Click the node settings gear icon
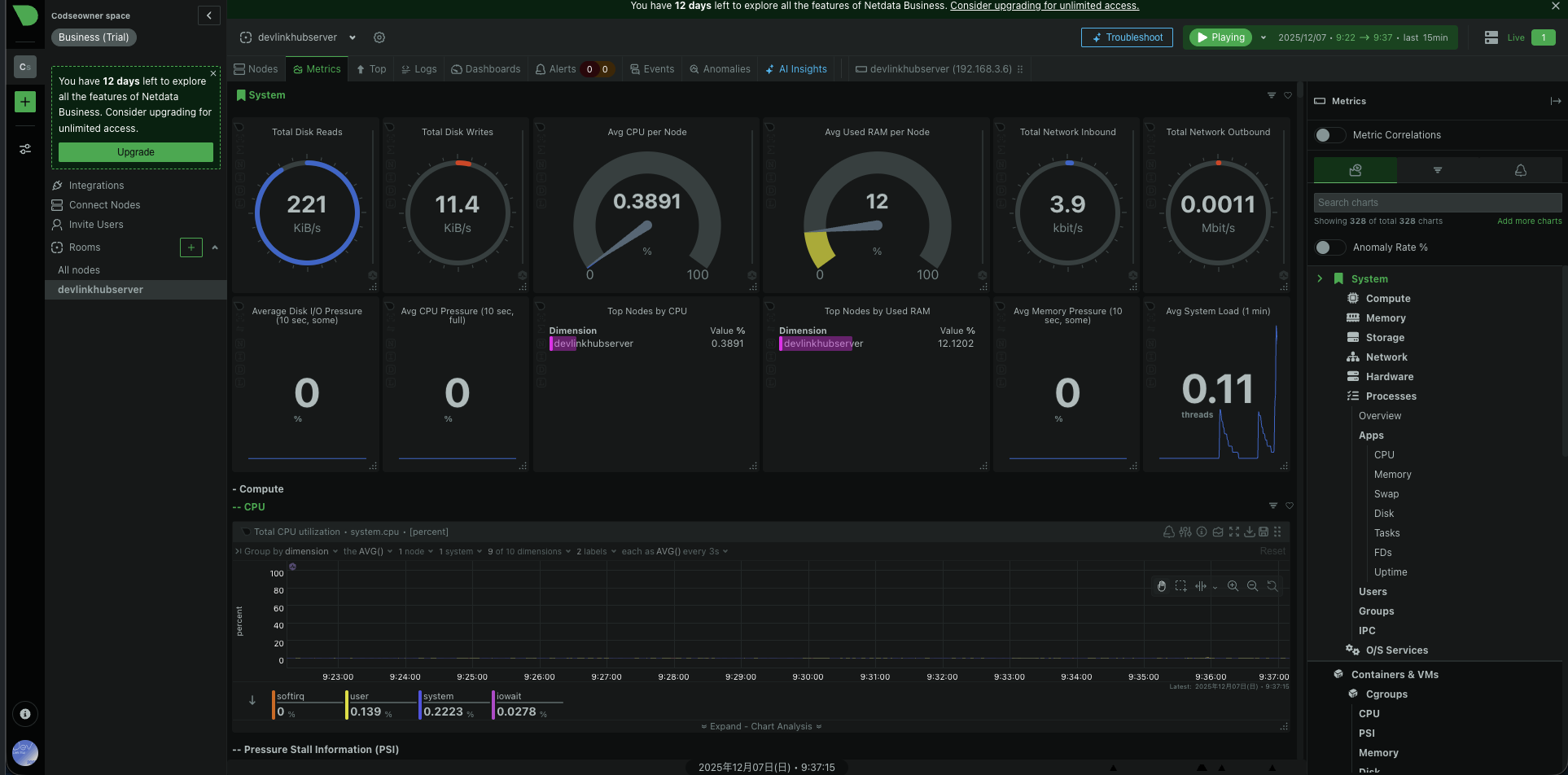Image resolution: width=1568 pixels, height=775 pixels. pyautogui.click(x=379, y=37)
